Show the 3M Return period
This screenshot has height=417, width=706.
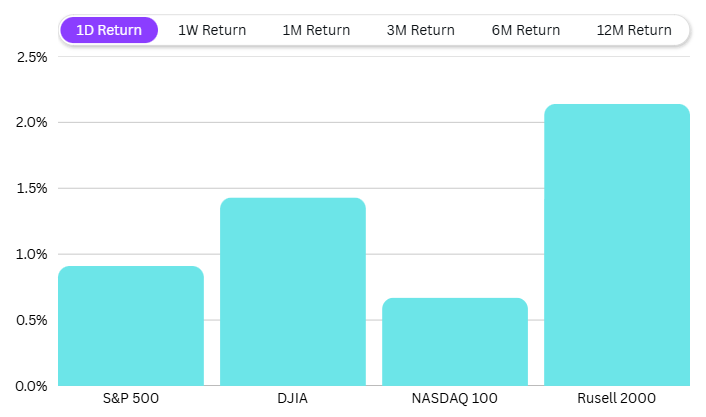421,30
